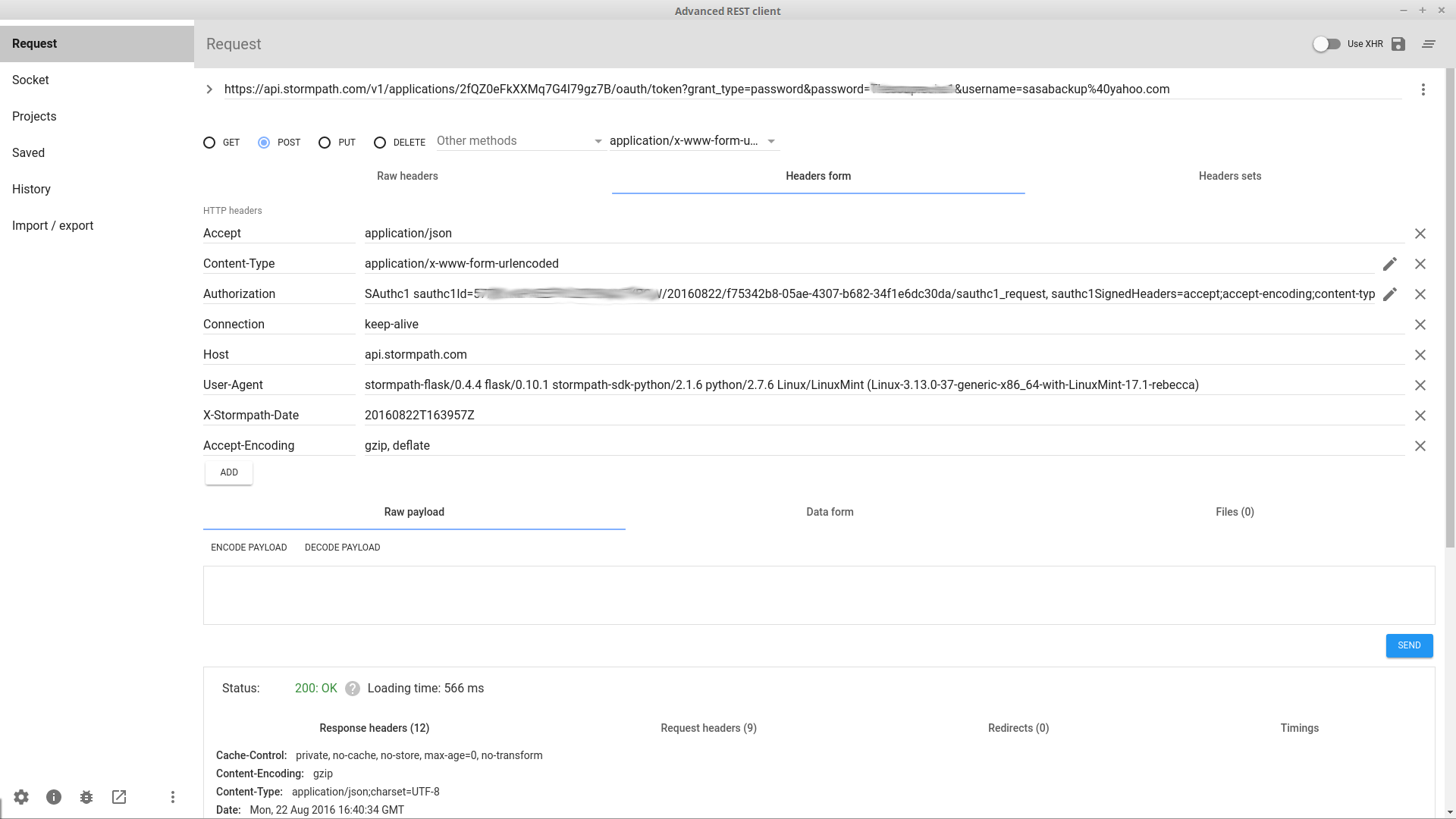The height and width of the screenshot is (819, 1456).
Task: Click the ADD header button
Action: point(229,472)
